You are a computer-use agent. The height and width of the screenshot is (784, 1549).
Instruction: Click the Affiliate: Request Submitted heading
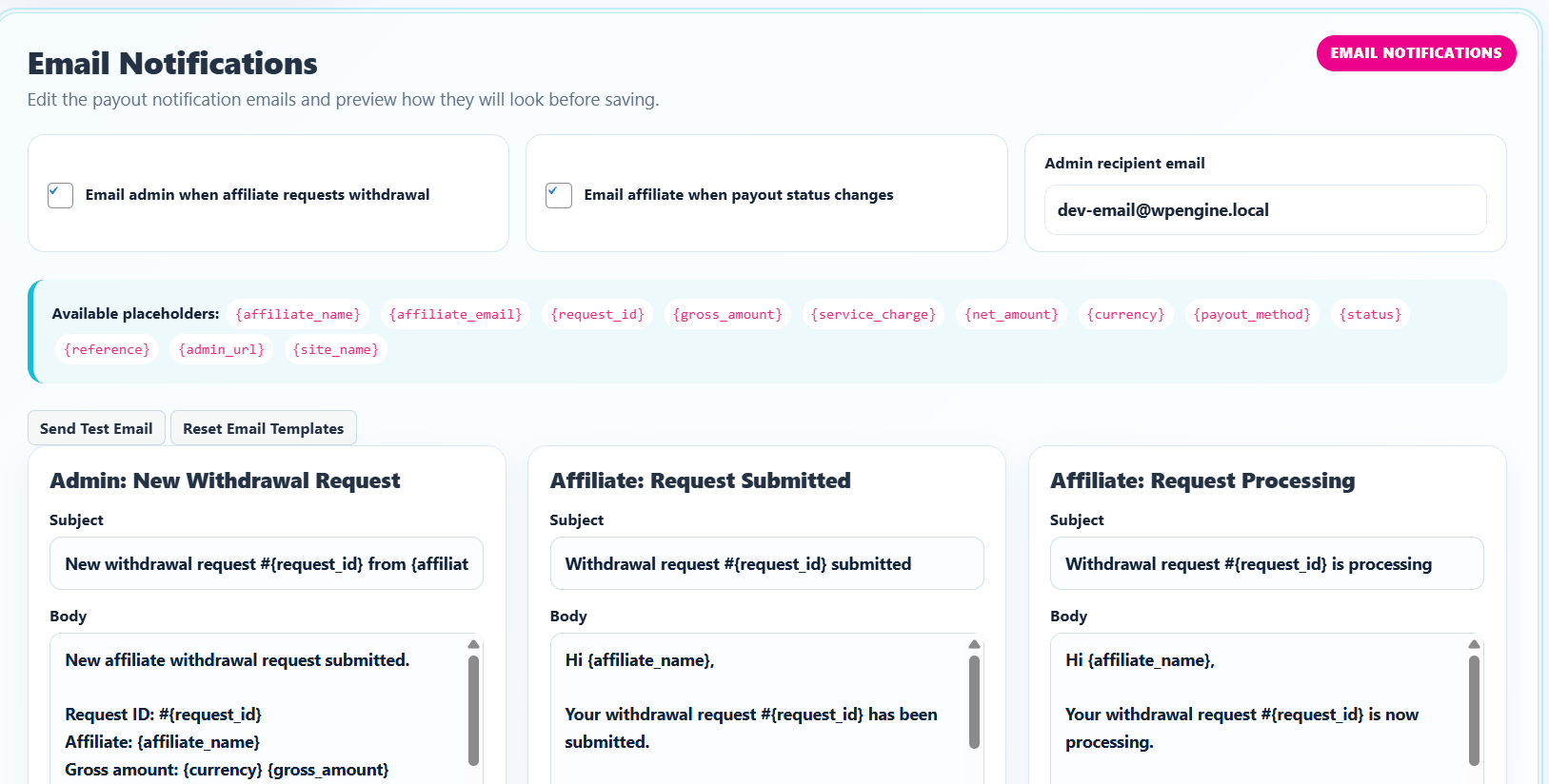701,480
